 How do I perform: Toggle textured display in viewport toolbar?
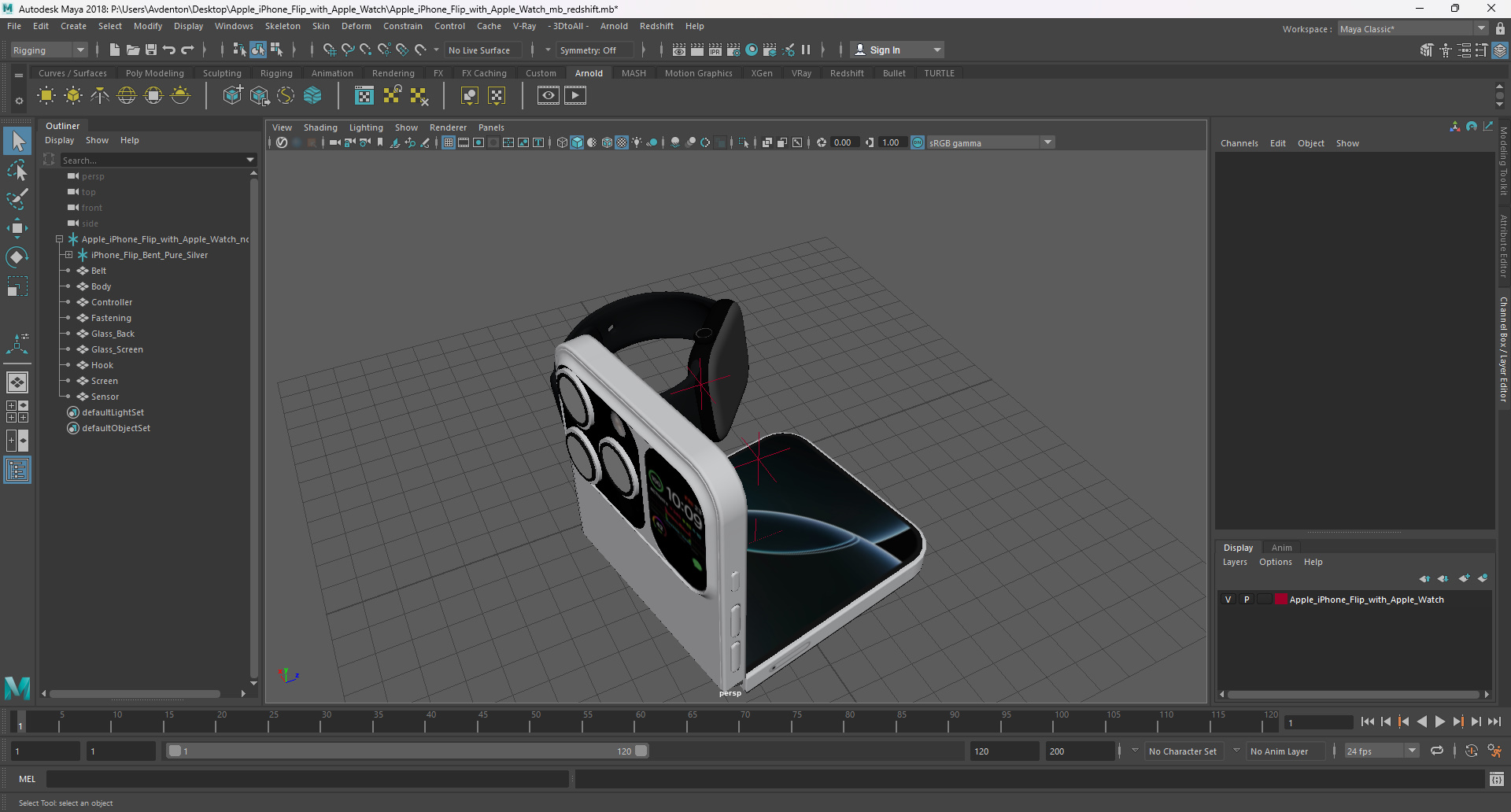tap(622, 142)
